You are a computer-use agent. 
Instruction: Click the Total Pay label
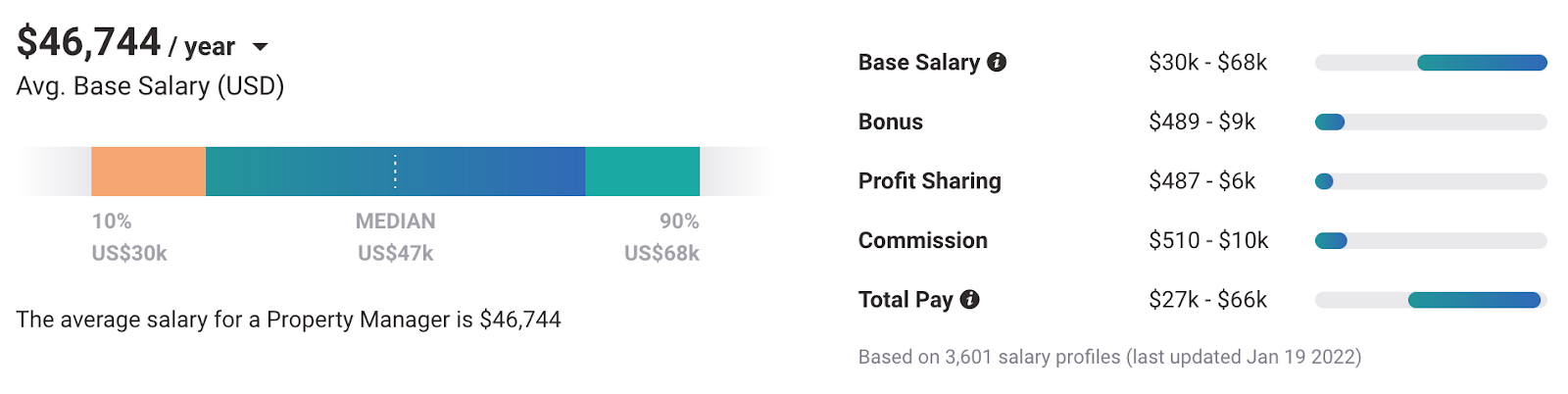[x=905, y=300]
